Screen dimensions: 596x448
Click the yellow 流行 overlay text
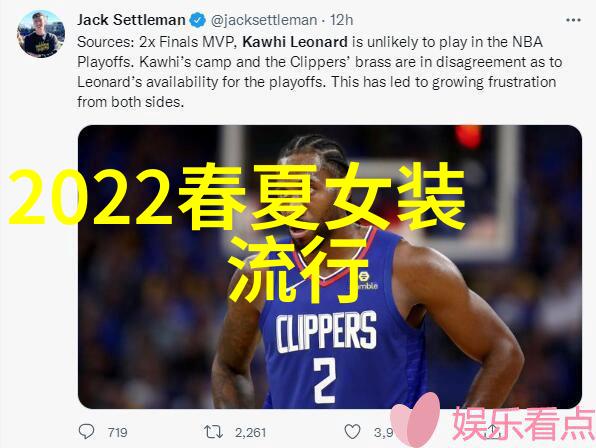point(298,269)
